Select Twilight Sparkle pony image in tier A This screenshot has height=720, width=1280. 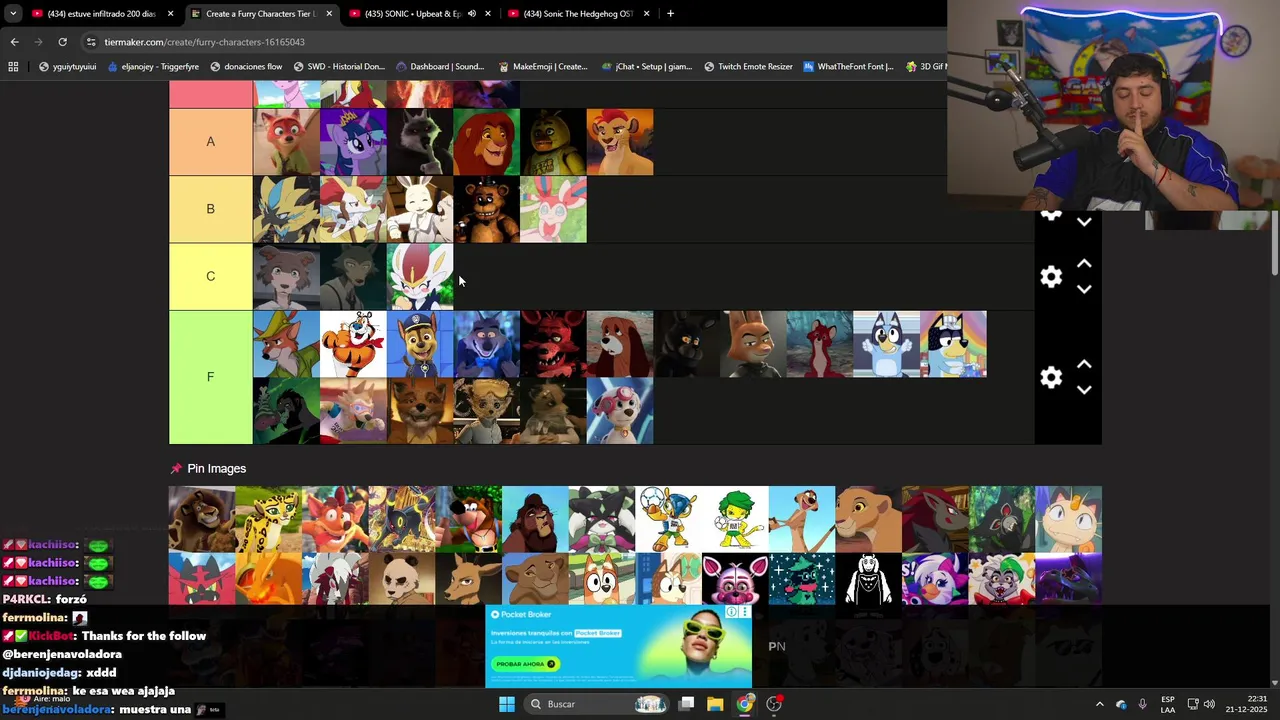coord(353,142)
